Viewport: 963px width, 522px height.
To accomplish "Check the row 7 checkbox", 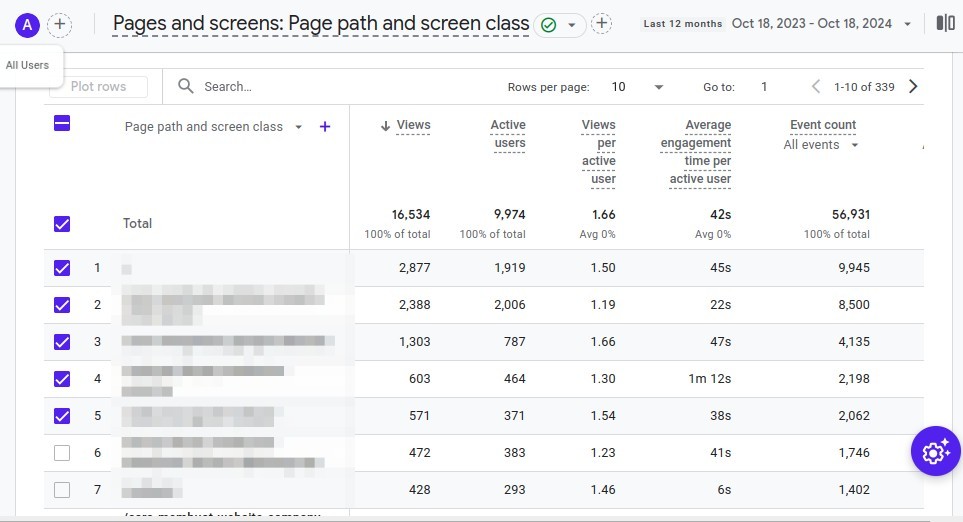I will (62, 490).
